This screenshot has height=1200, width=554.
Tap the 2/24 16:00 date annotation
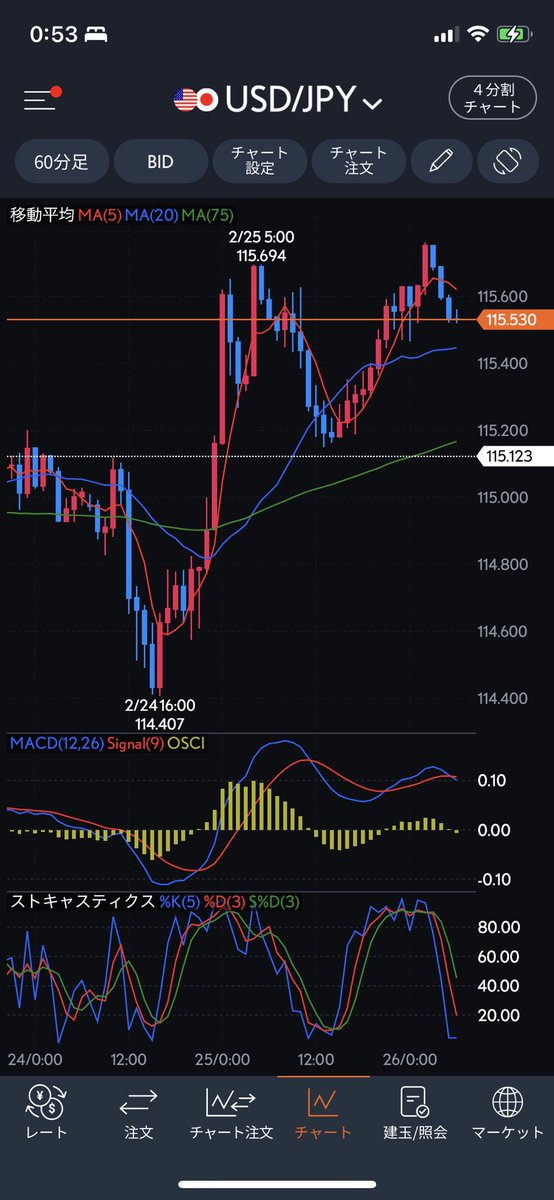[x=160, y=705]
